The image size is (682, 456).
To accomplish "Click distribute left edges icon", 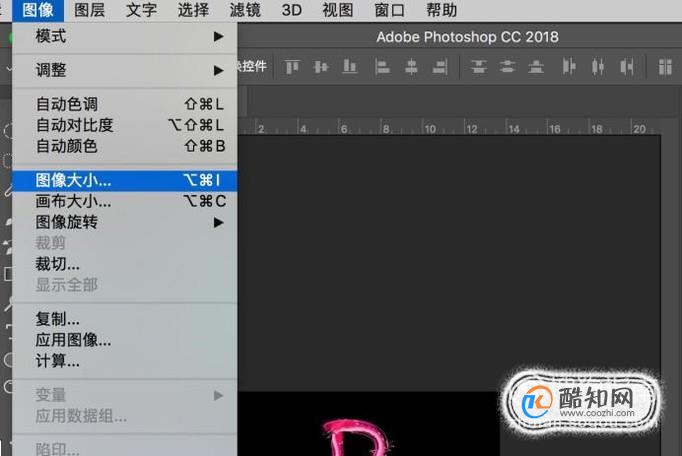I will point(568,67).
